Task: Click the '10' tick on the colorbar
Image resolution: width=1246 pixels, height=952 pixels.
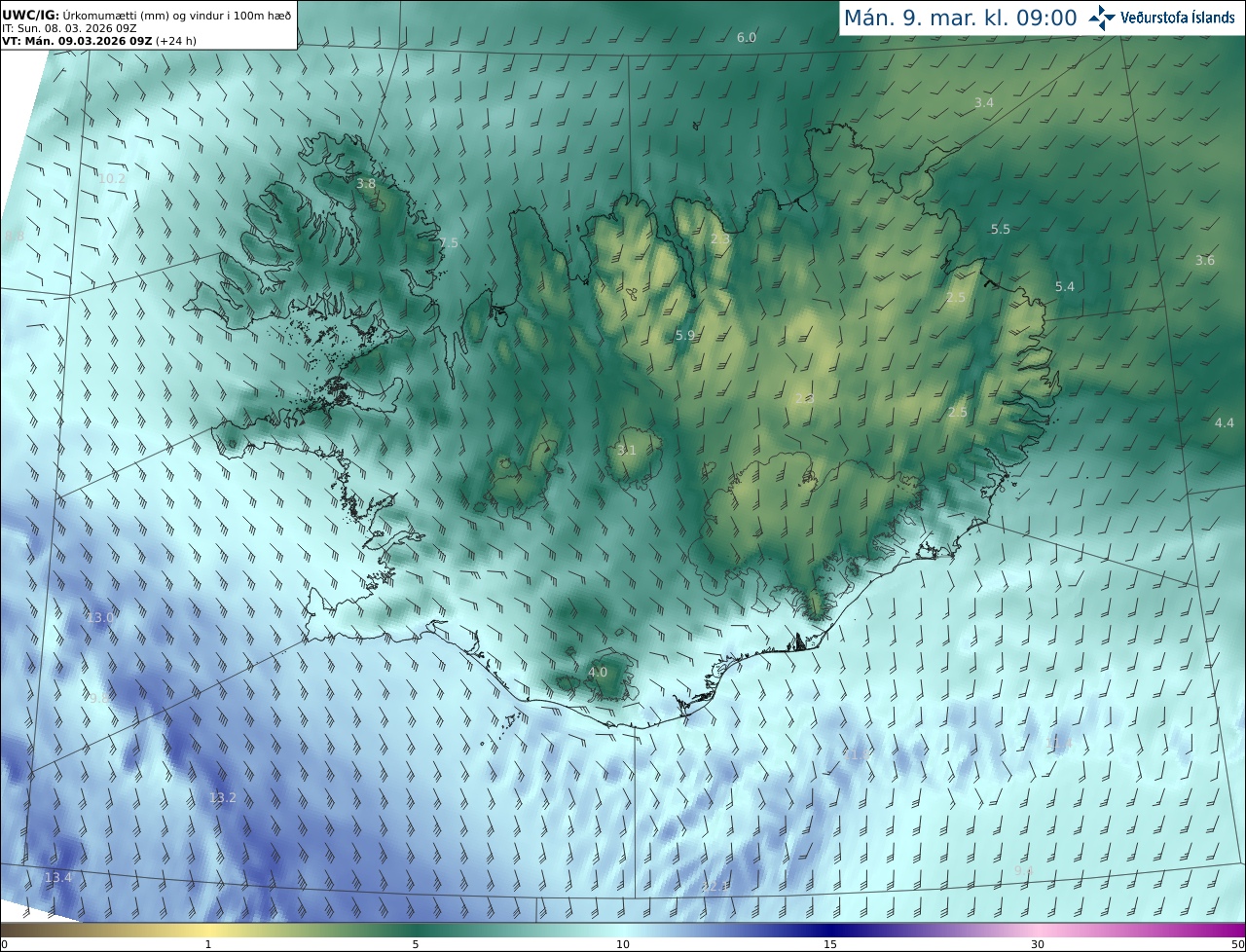Action: coord(623,944)
